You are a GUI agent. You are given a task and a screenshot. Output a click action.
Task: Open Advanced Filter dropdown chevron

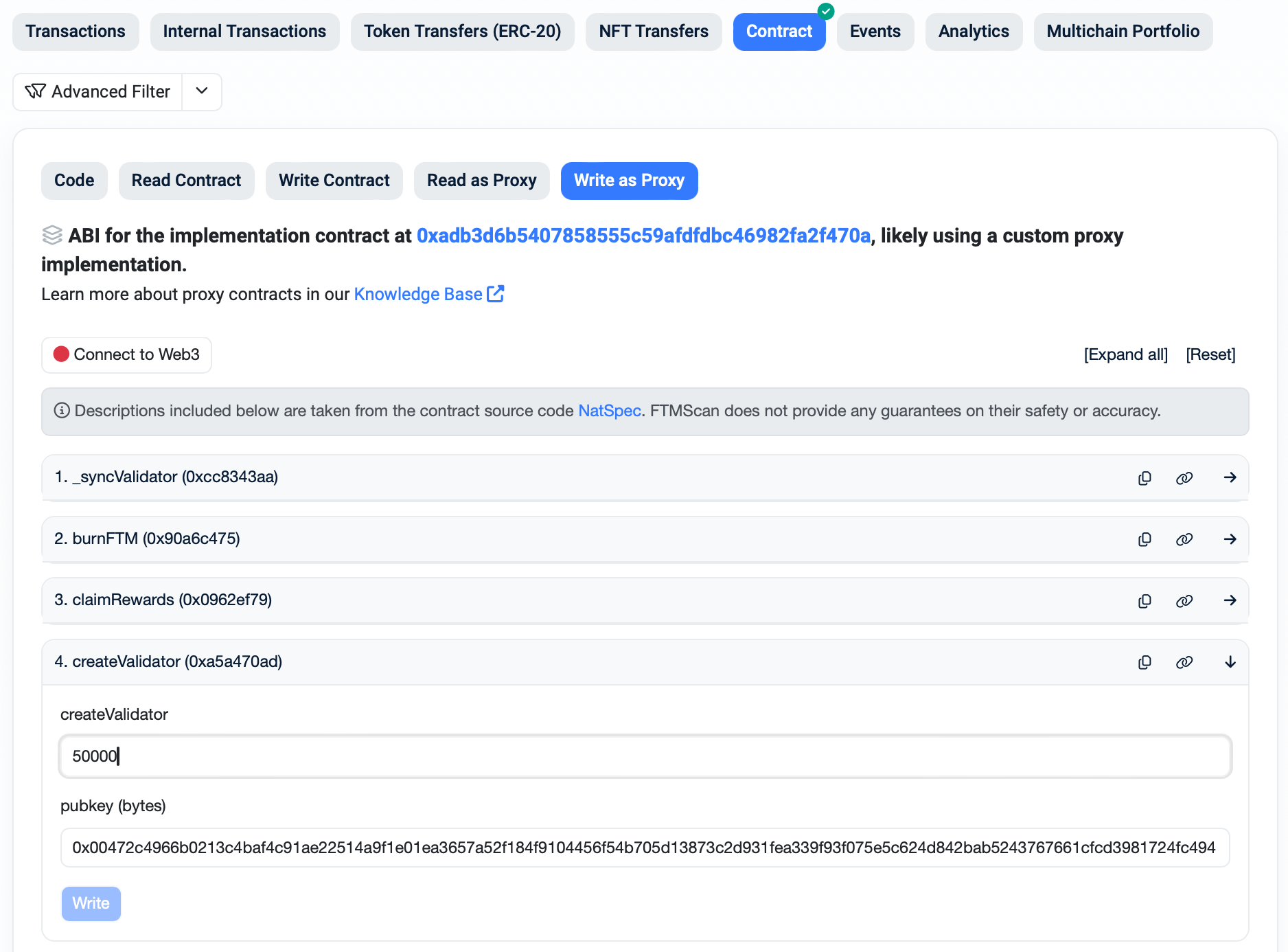coord(202,91)
